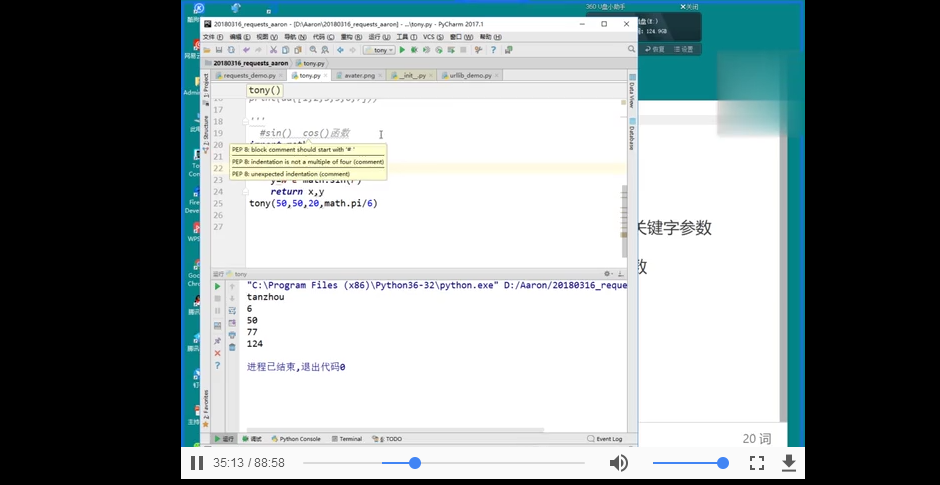Hide the Run panel with the minimize icon
This screenshot has height=485, width=940.
(620, 273)
